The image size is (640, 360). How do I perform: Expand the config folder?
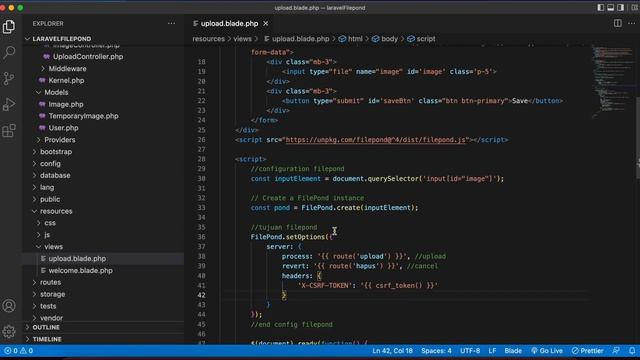50,163
